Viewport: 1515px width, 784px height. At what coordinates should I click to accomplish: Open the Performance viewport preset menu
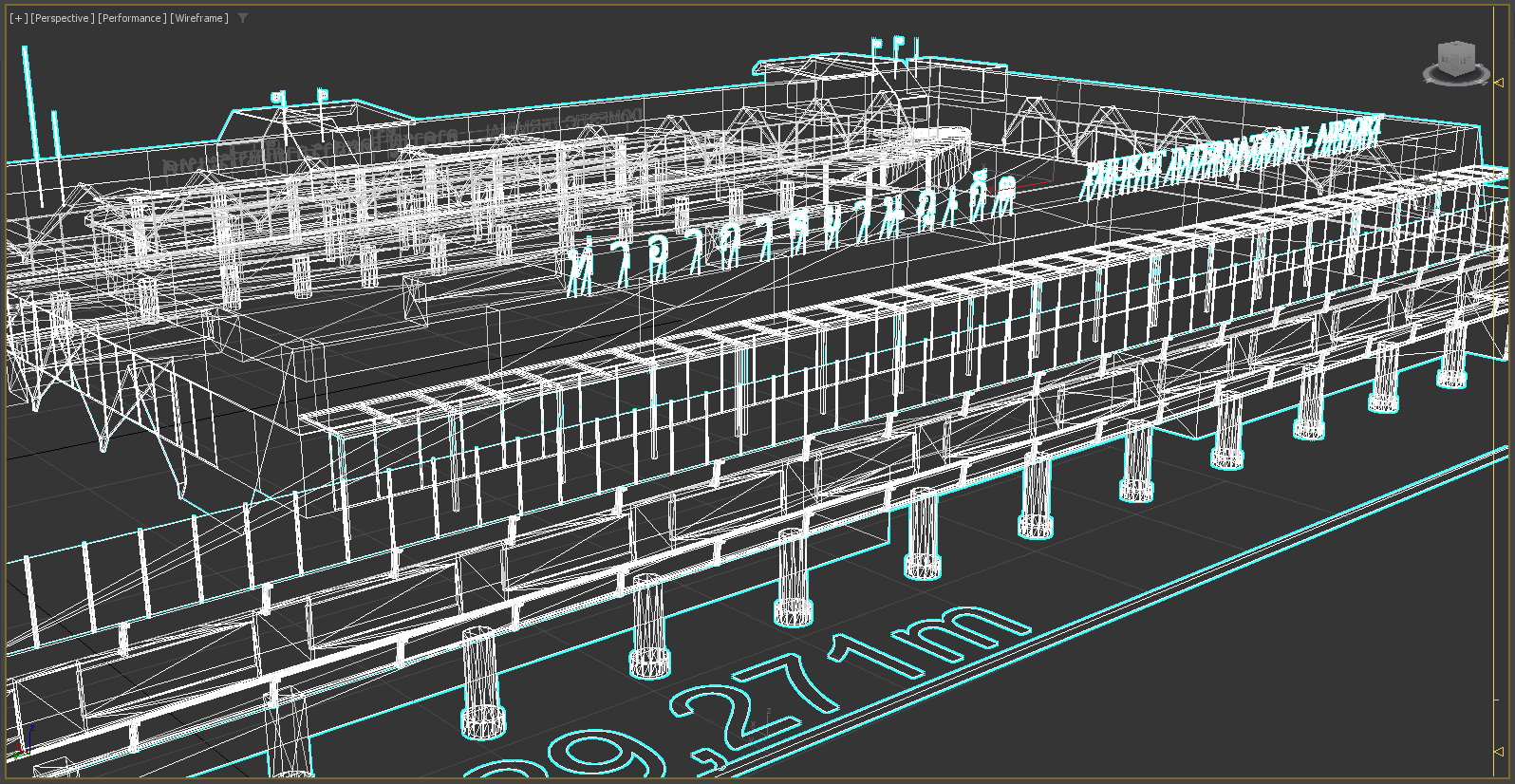click(x=132, y=18)
